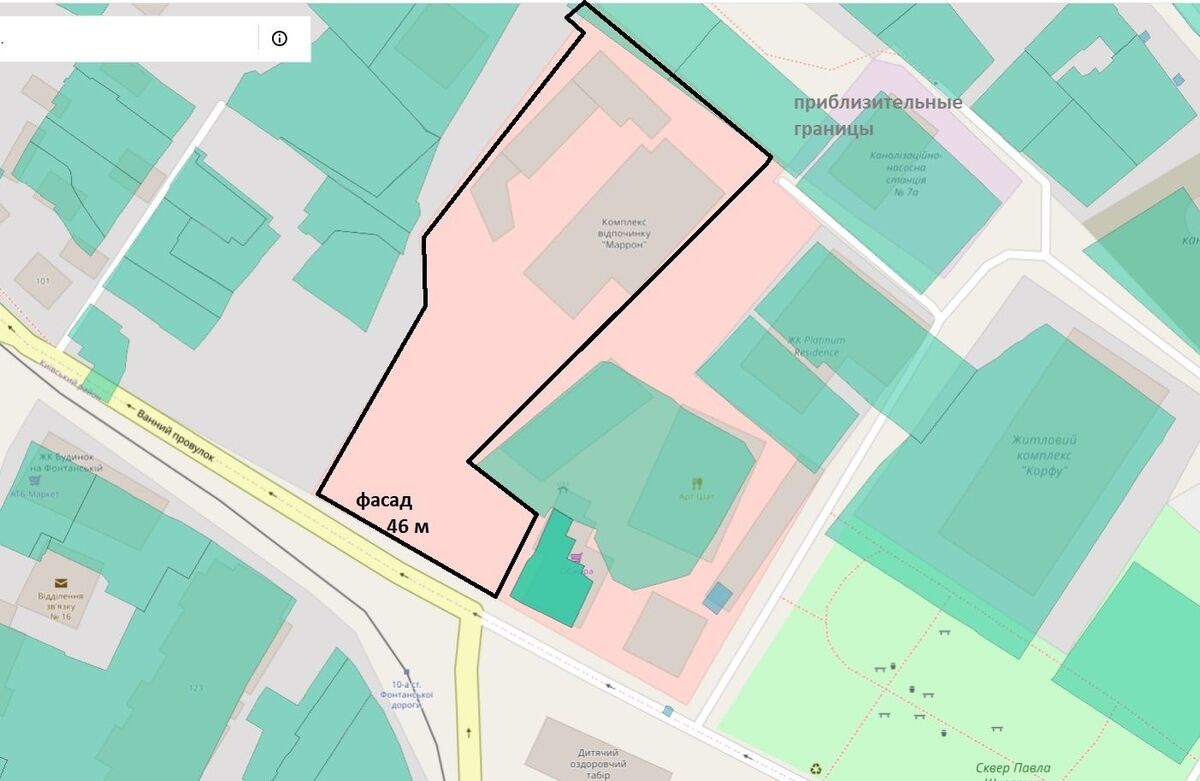Select the Арт Шат restaurant fork-knife icon

pos(697,483)
